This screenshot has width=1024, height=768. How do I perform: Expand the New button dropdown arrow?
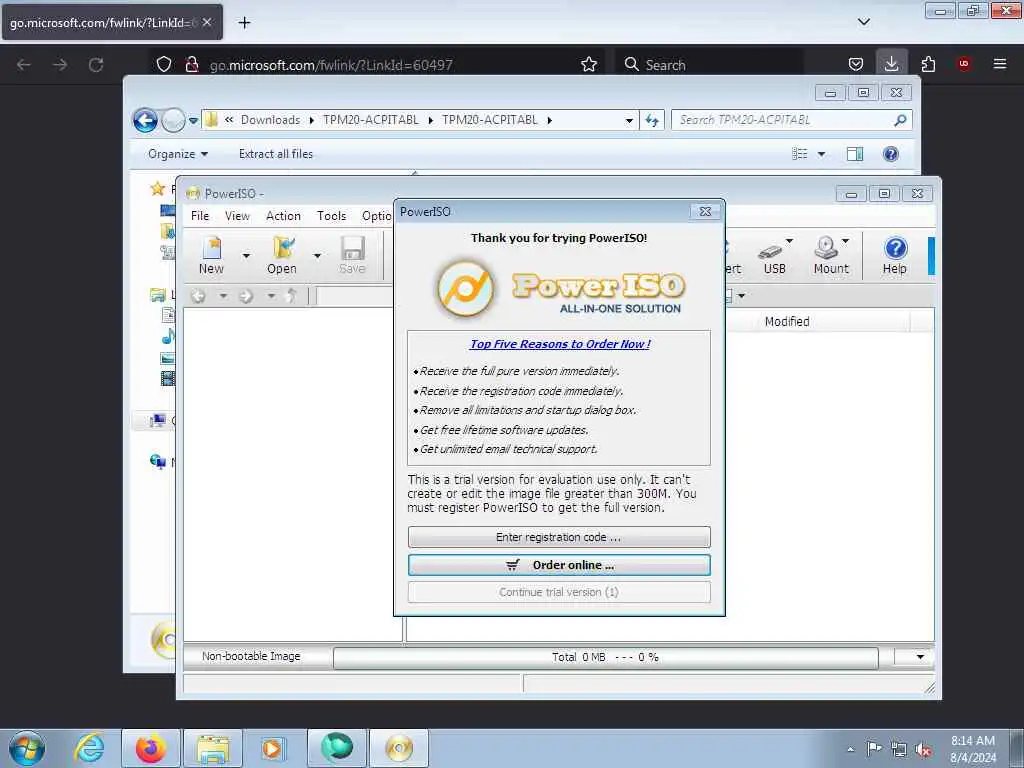[246, 255]
